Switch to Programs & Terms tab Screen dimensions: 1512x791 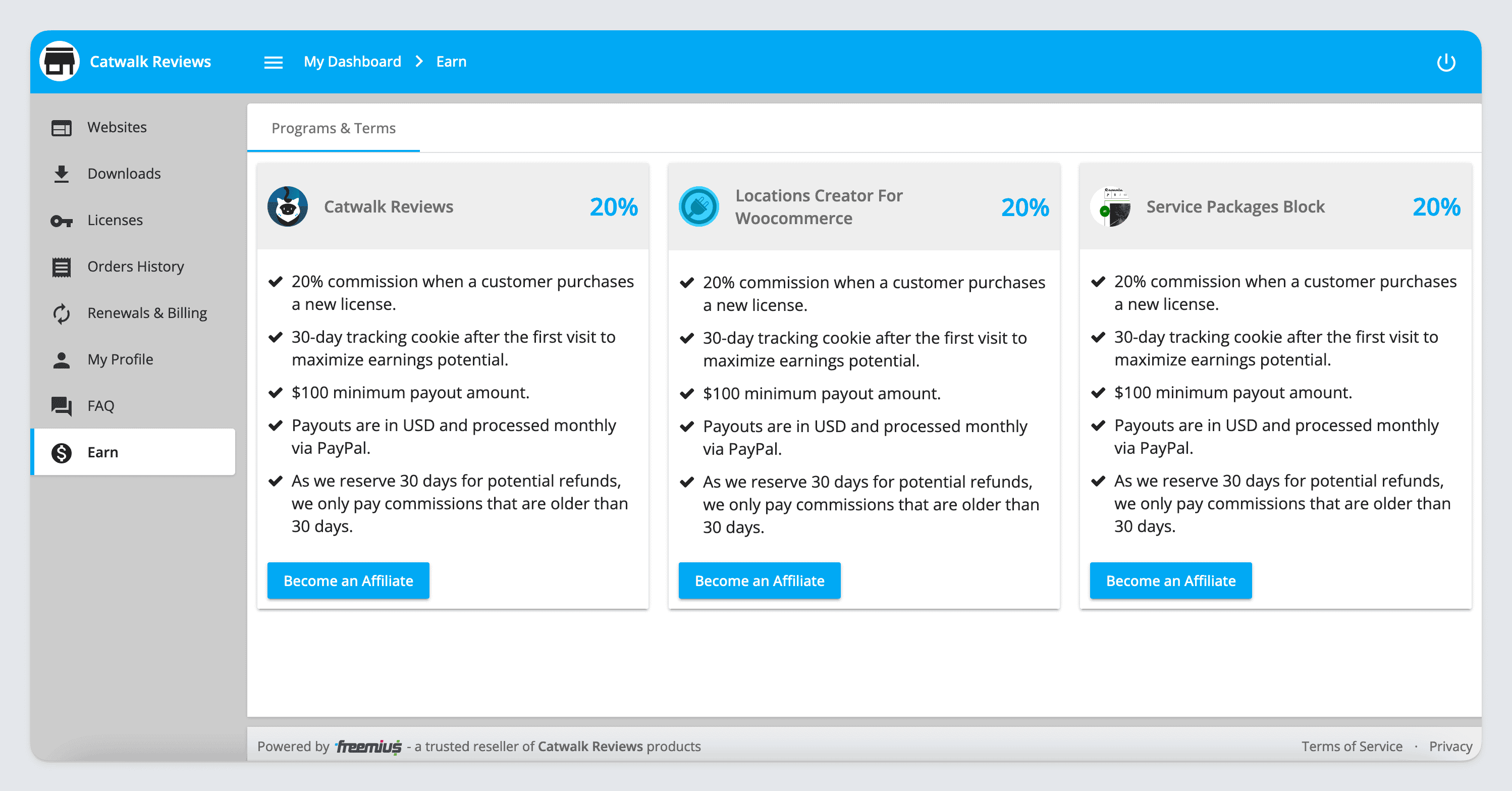pos(334,129)
